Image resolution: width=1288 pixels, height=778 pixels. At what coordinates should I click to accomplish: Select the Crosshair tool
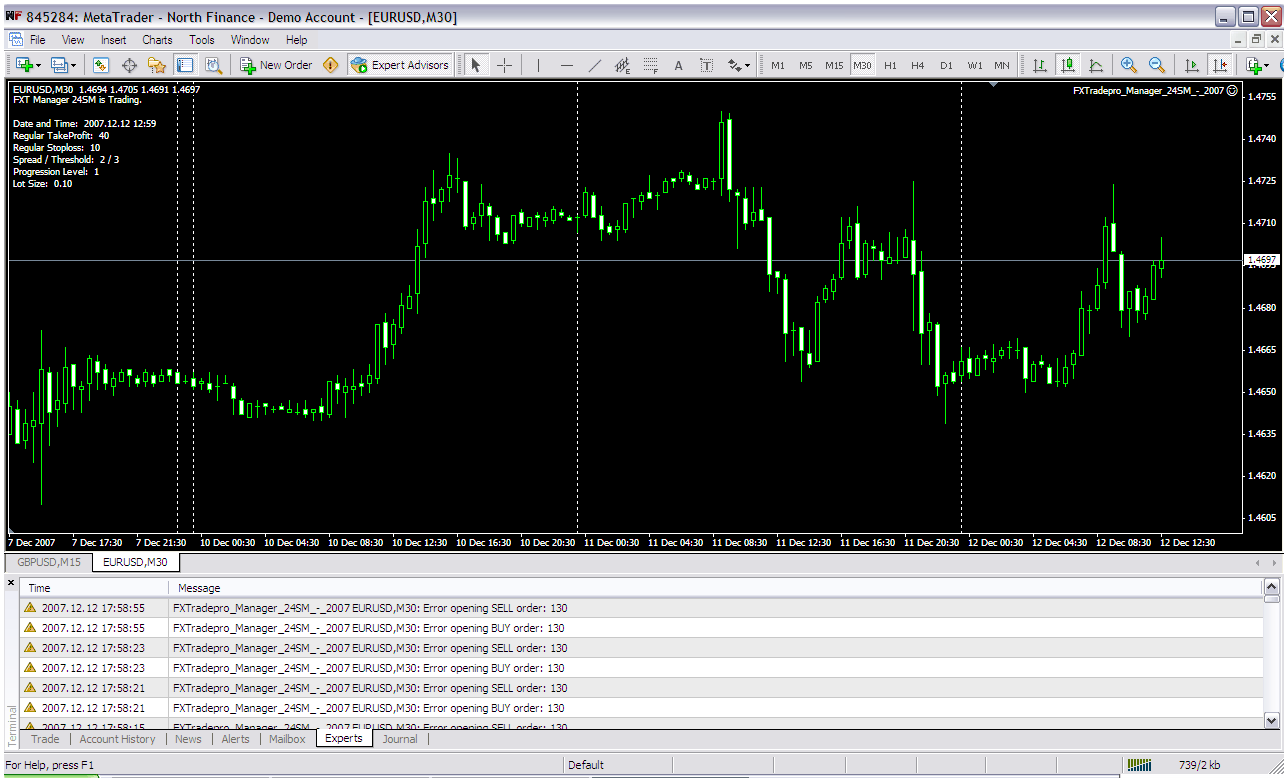pos(504,65)
